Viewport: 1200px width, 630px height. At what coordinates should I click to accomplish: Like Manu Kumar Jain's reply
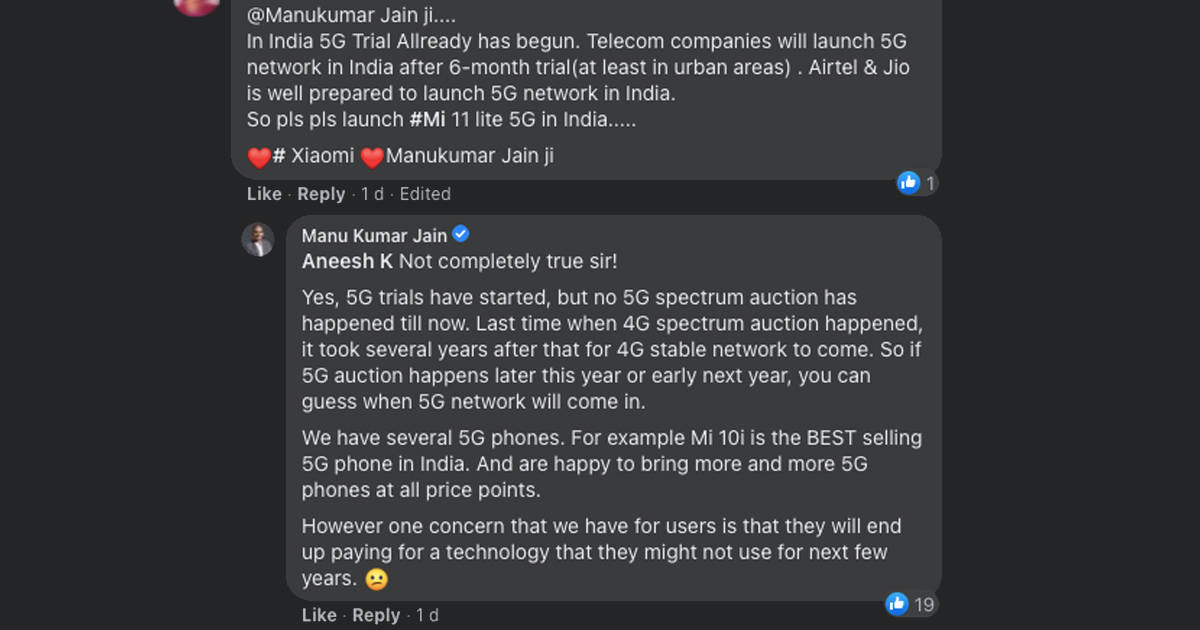[319, 615]
